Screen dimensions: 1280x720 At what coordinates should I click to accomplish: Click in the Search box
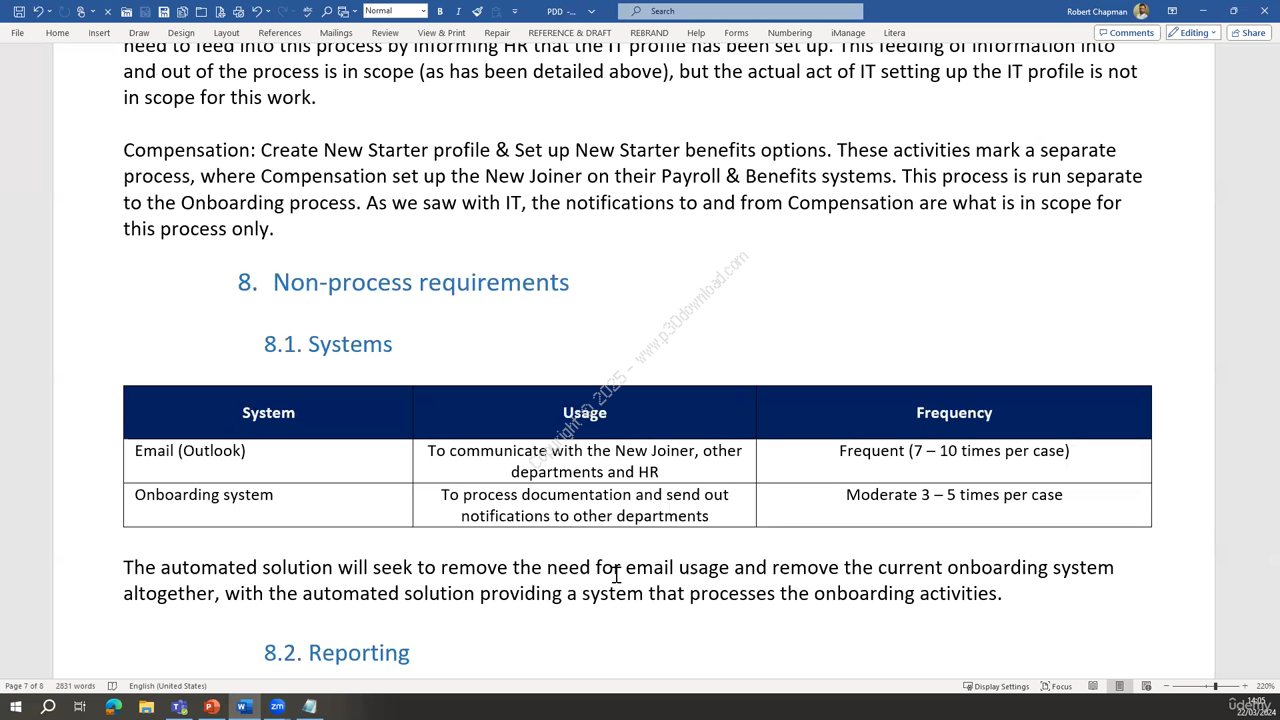(740, 11)
